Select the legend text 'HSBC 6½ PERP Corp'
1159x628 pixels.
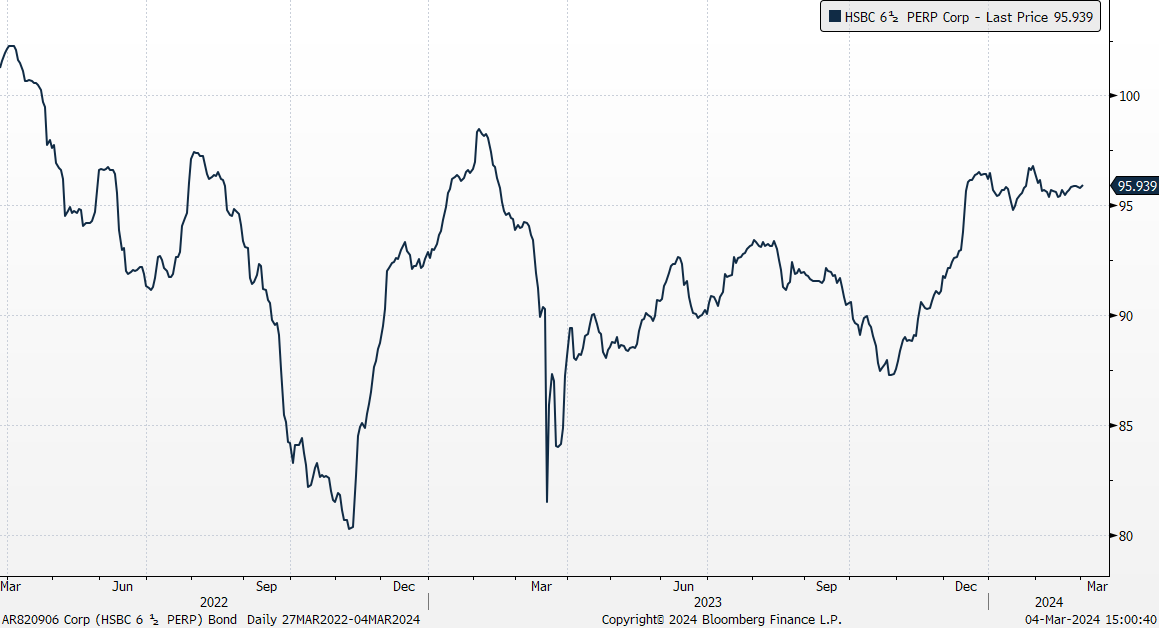coord(907,17)
